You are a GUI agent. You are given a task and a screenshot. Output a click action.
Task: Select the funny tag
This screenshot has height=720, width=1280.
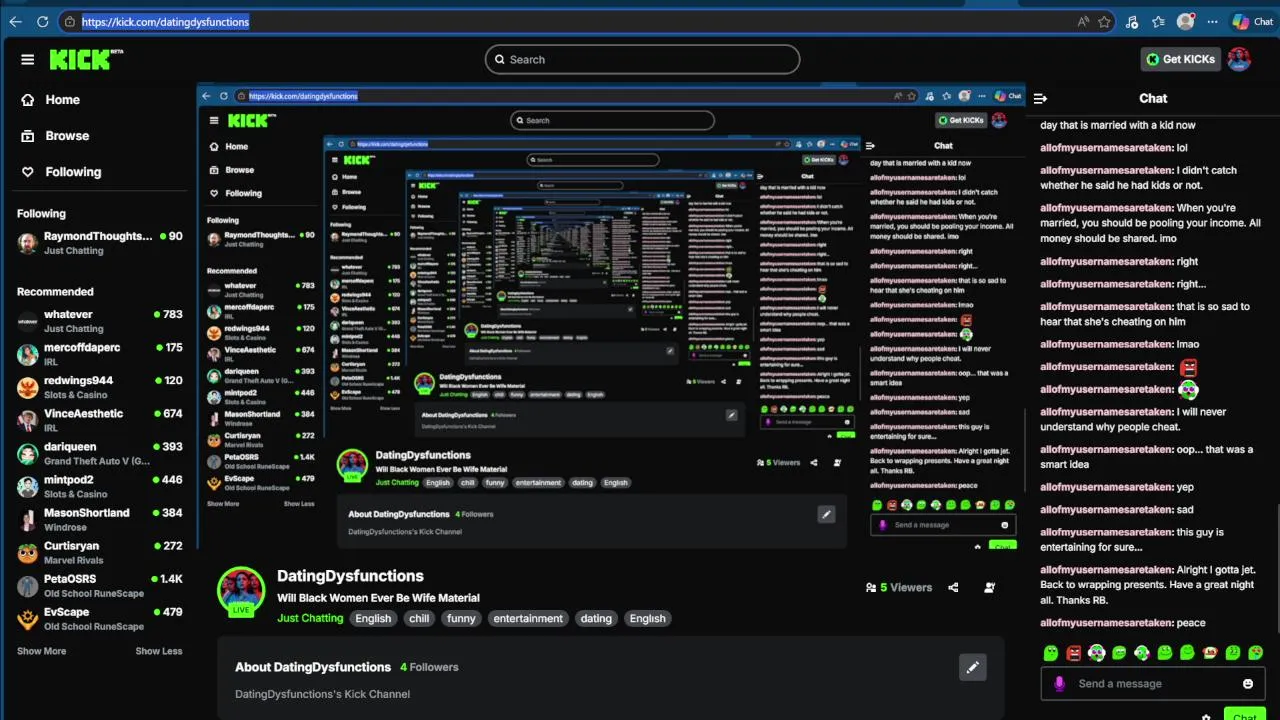coord(461,618)
